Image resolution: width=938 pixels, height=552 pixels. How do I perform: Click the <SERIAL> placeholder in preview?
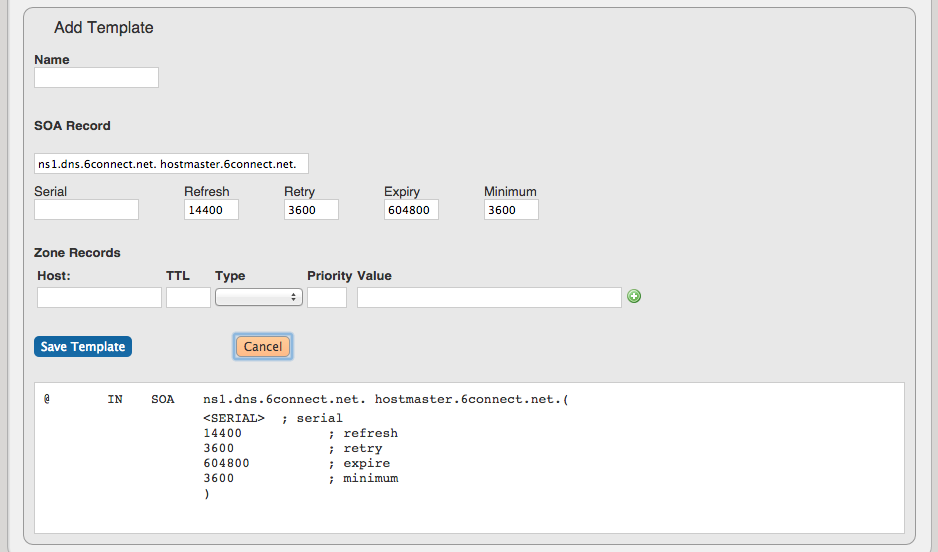[233, 418]
